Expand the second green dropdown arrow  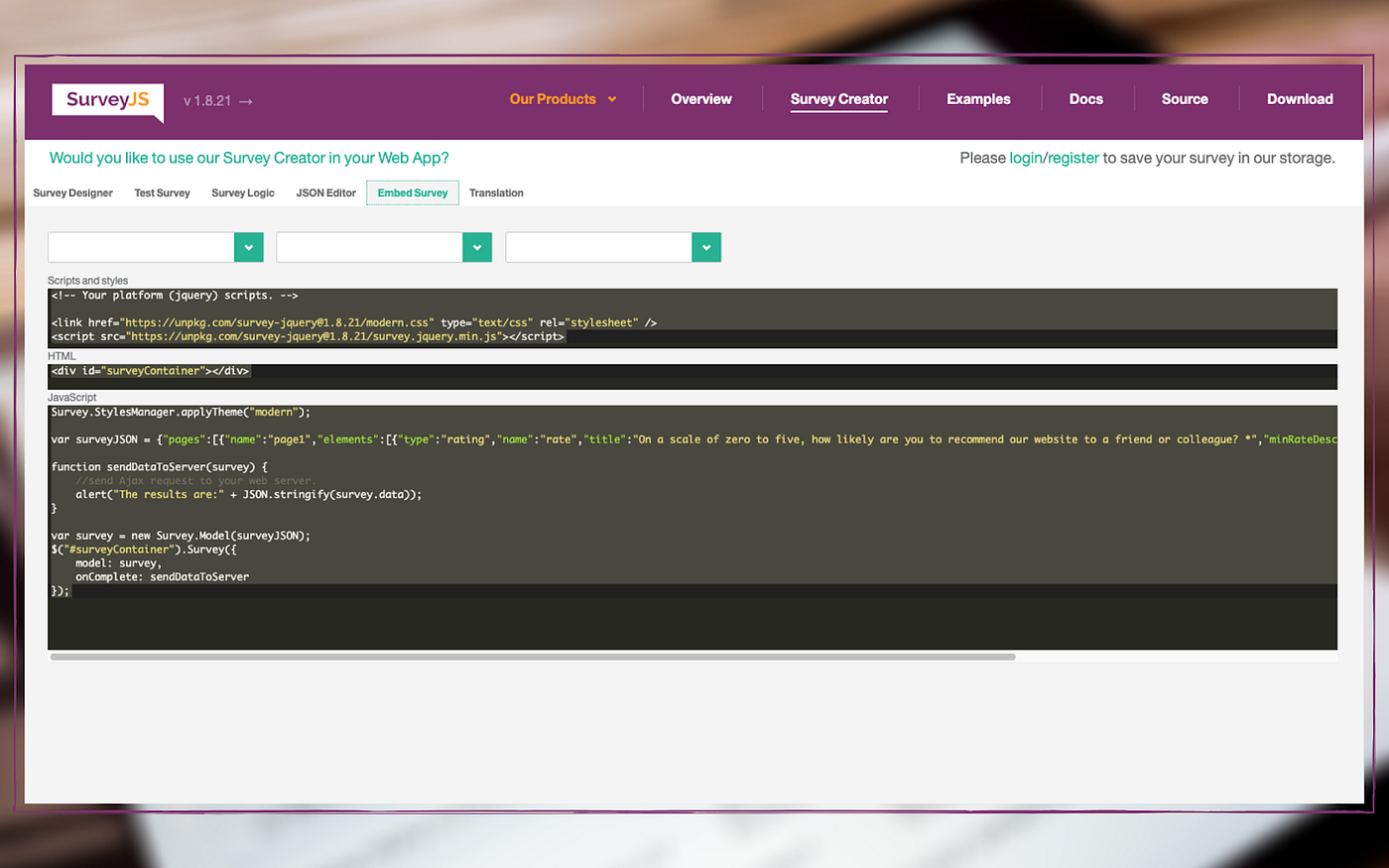point(477,247)
